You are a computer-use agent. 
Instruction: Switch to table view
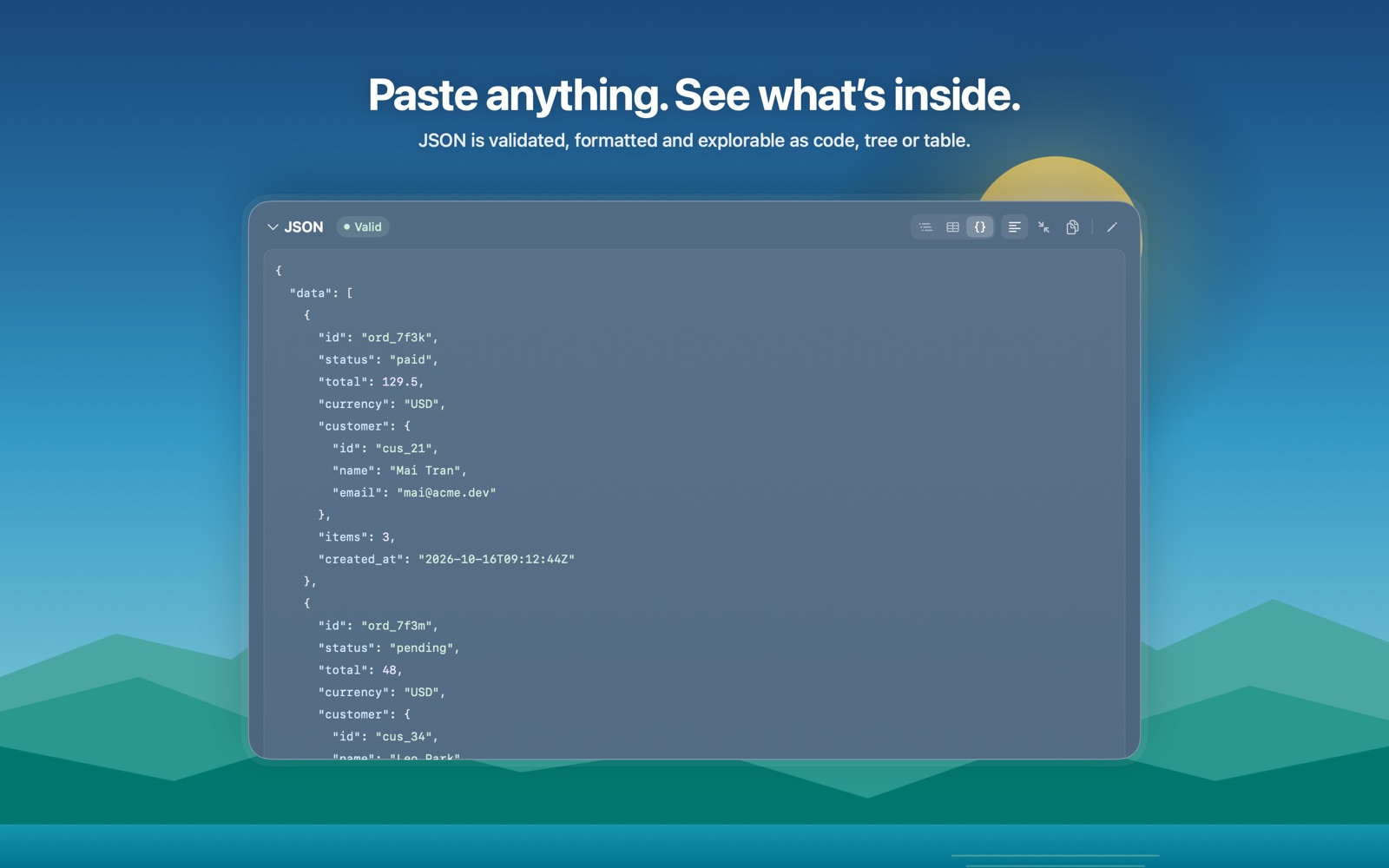click(952, 227)
